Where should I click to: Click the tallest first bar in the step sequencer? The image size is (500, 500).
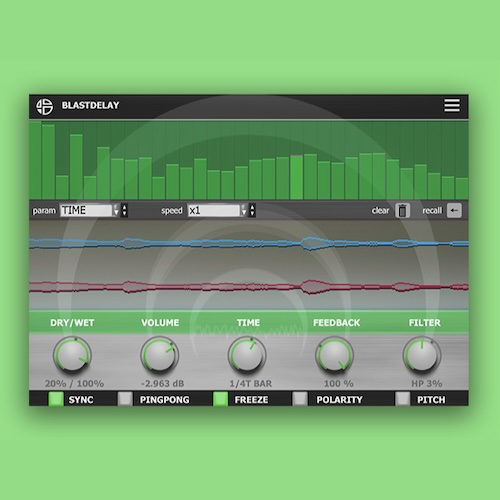(35, 160)
